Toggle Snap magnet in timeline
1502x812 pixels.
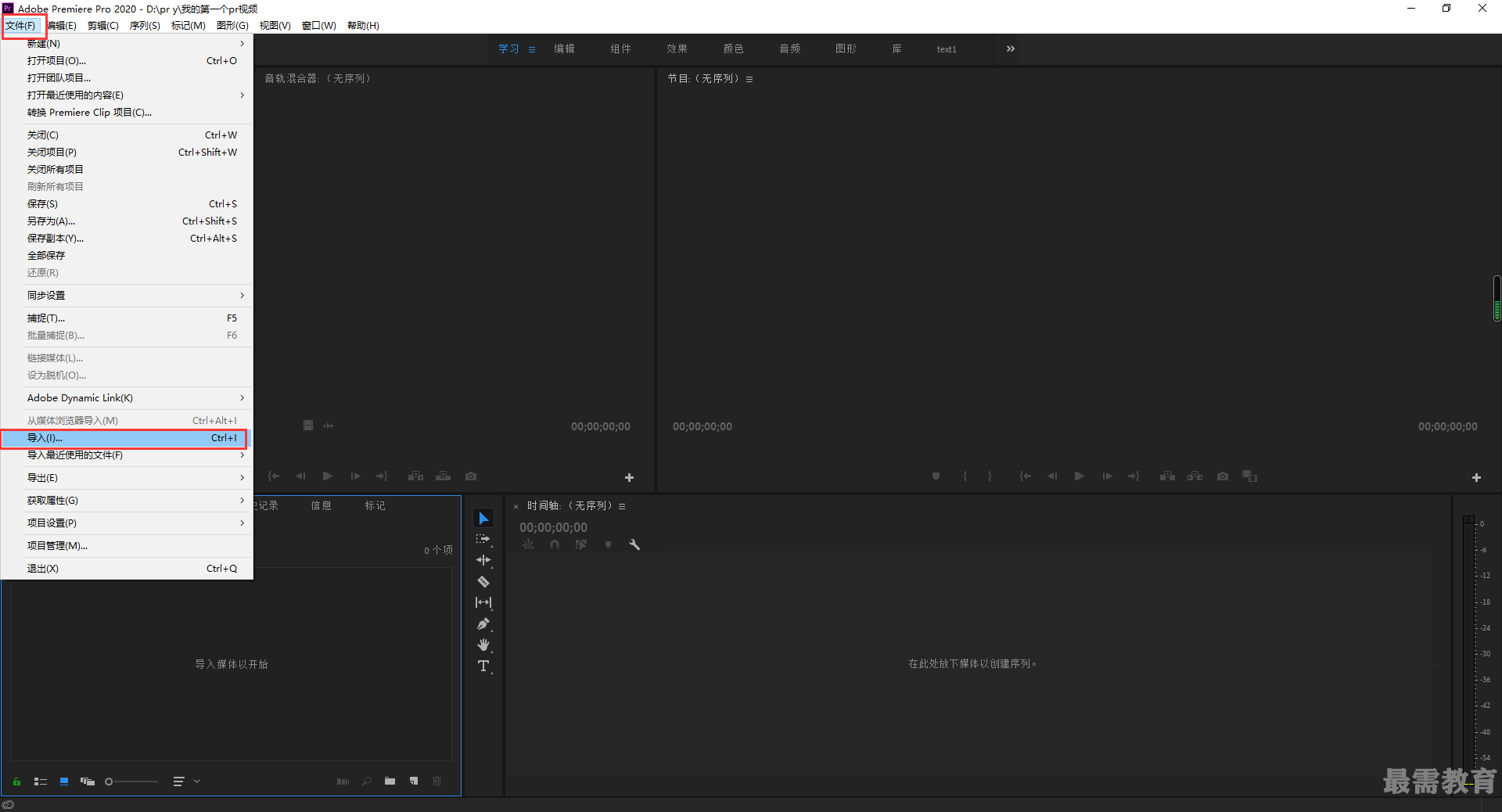(x=555, y=544)
